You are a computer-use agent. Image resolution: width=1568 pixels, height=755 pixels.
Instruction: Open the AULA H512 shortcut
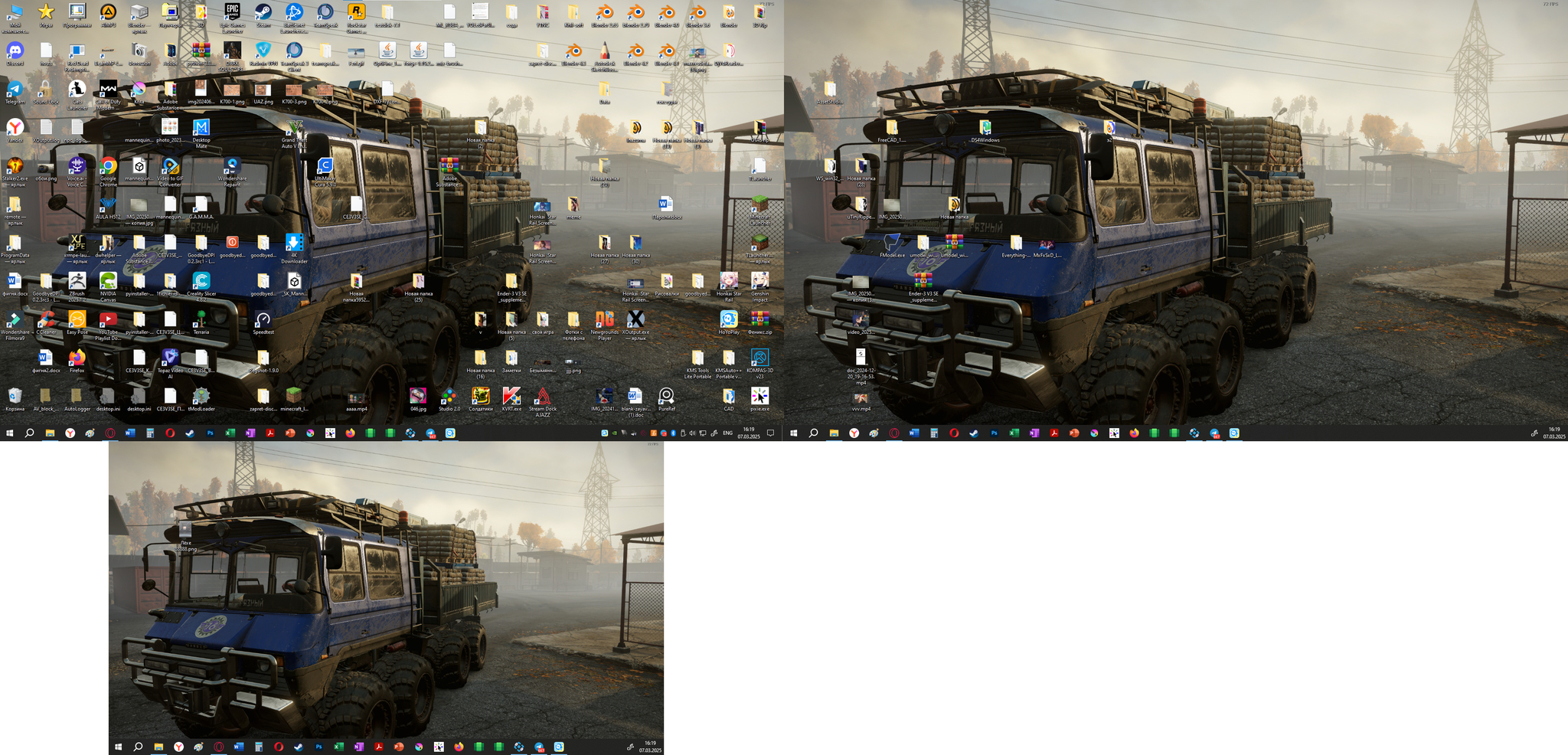point(108,208)
